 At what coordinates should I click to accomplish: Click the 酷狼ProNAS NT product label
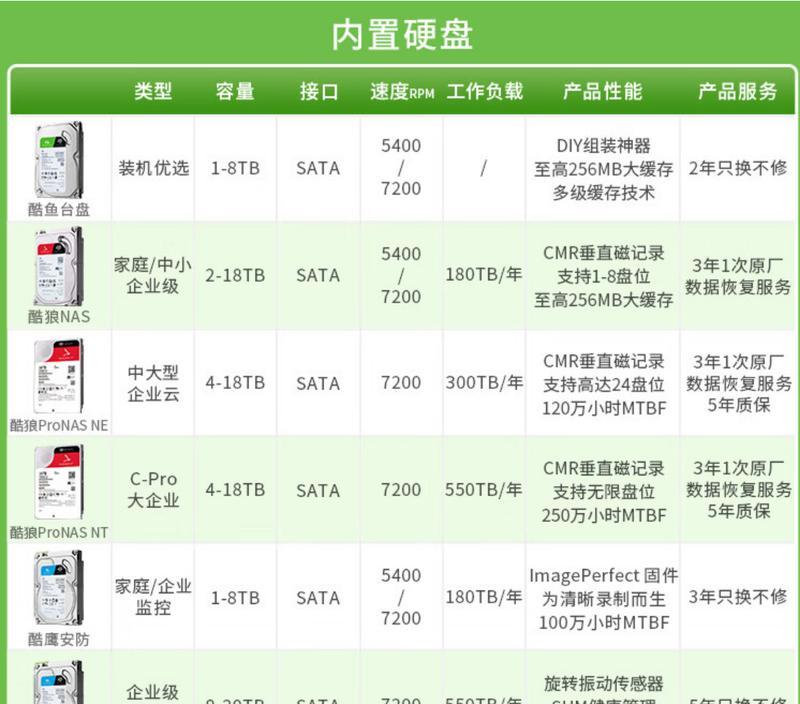(x=59, y=532)
